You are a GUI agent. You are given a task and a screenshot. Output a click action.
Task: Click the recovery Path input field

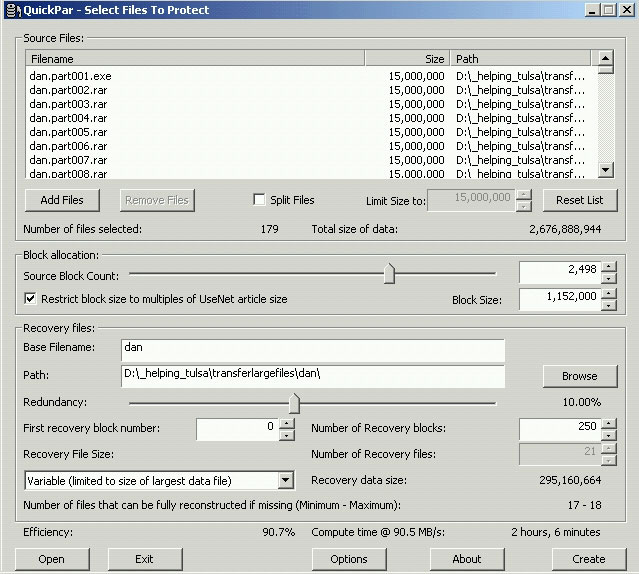click(313, 376)
